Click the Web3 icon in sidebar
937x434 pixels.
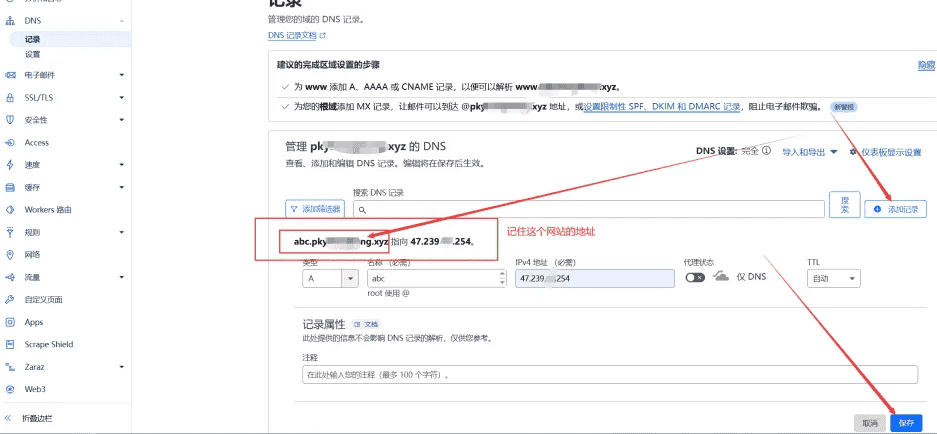click(10, 389)
